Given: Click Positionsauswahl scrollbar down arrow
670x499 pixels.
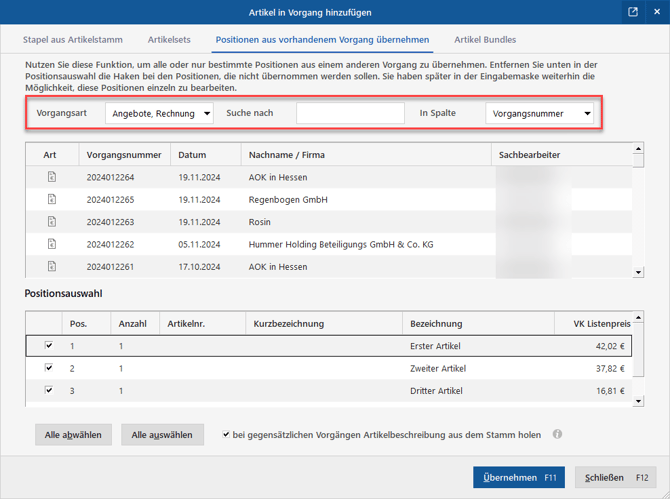Looking at the screenshot, I should click(x=638, y=401).
